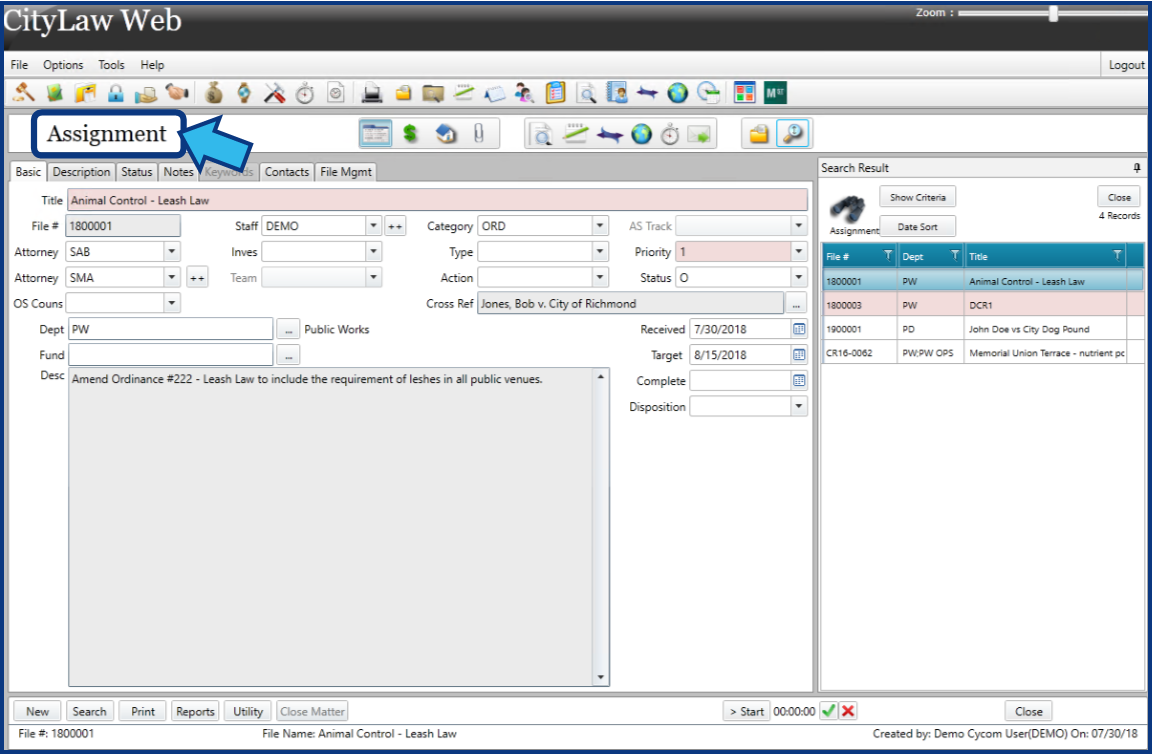Click the handshake icon in main toolbar
The image size is (1153, 755).
[x=177, y=93]
